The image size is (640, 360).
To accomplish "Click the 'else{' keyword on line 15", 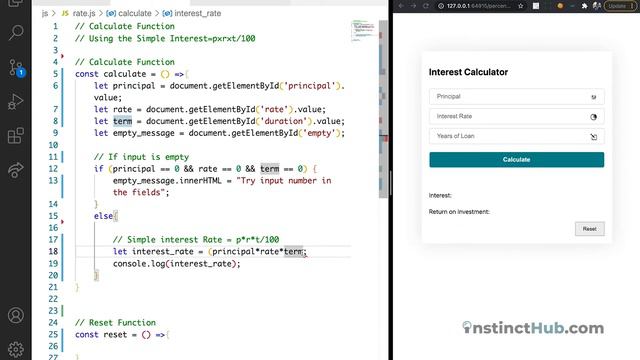I will 106,216.
